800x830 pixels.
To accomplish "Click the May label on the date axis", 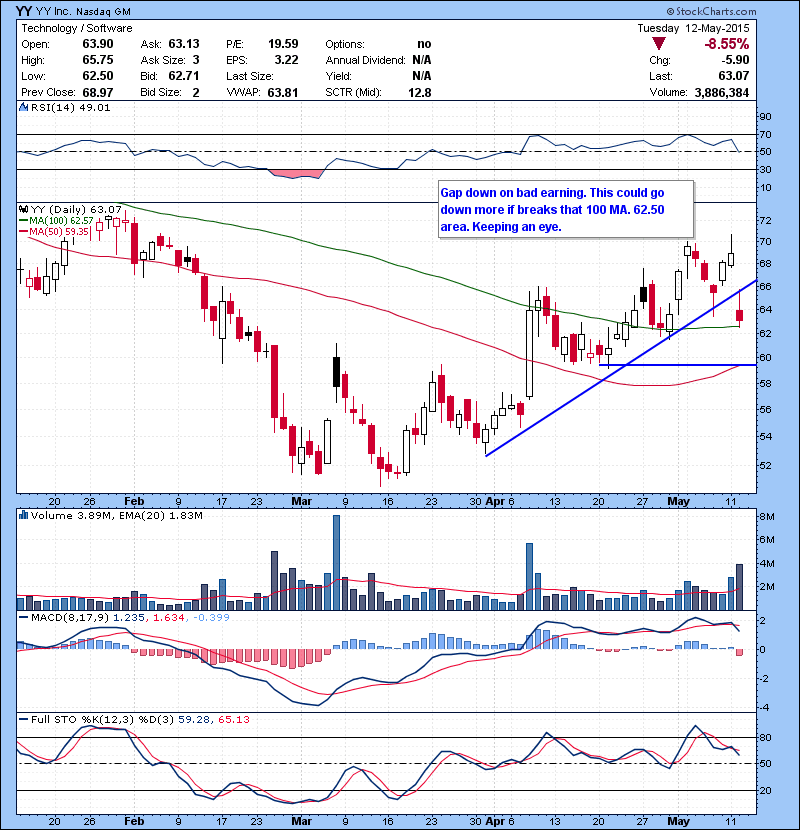I will coord(679,500).
